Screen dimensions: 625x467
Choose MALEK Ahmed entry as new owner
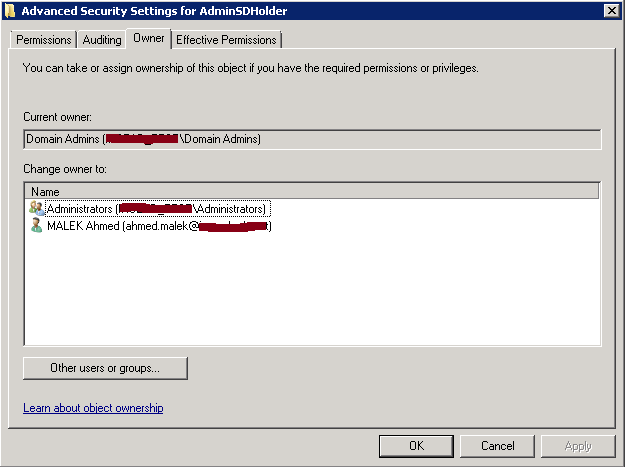(x=159, y=226)
